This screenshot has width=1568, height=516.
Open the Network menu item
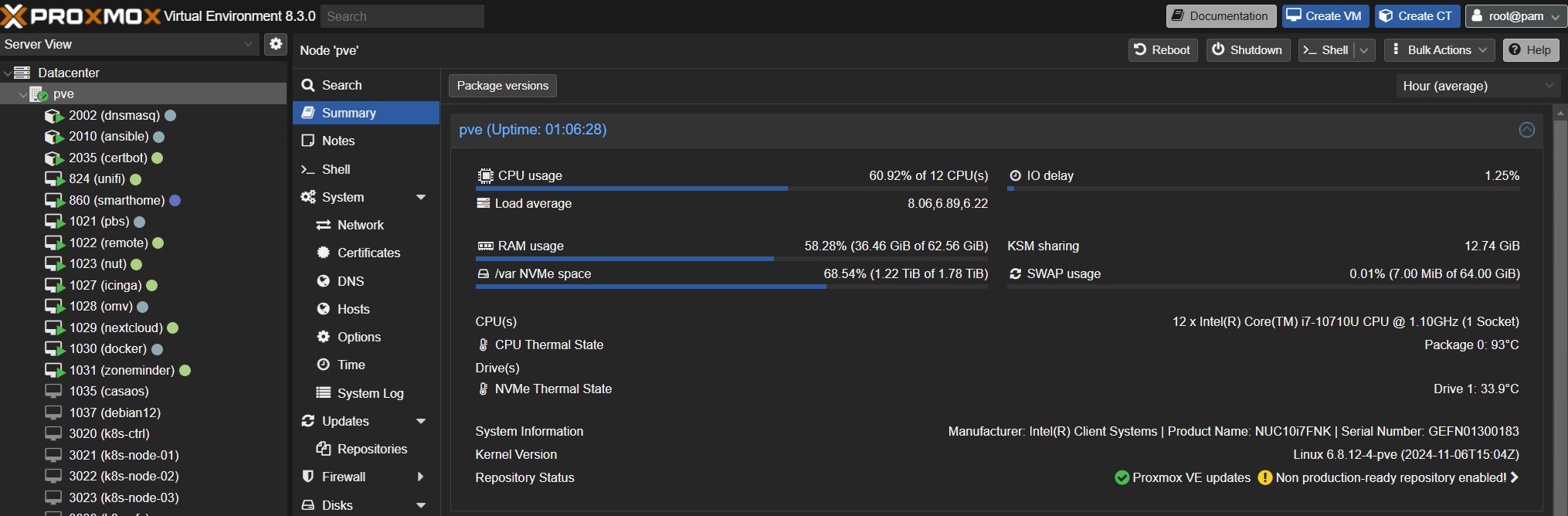(x=360, y=226)
